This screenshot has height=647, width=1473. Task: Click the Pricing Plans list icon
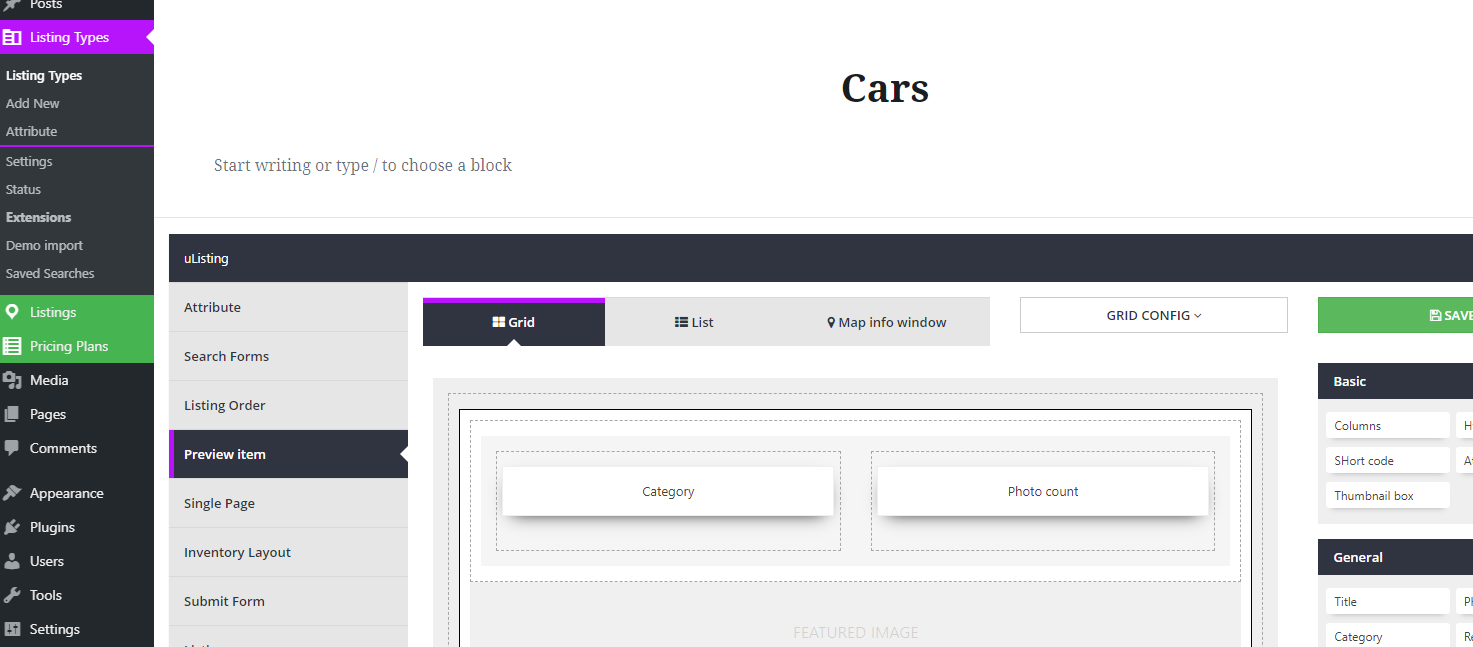pos(12,346)
